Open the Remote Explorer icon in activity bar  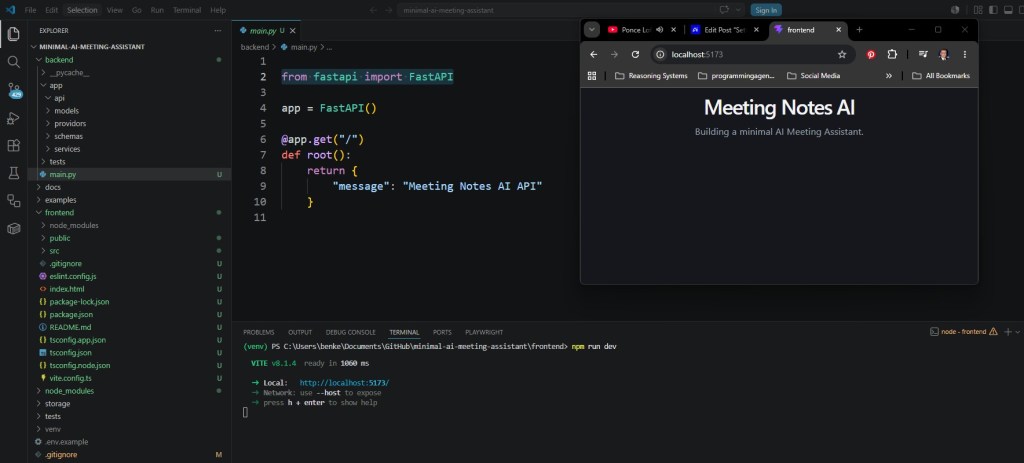click(13, 200)
